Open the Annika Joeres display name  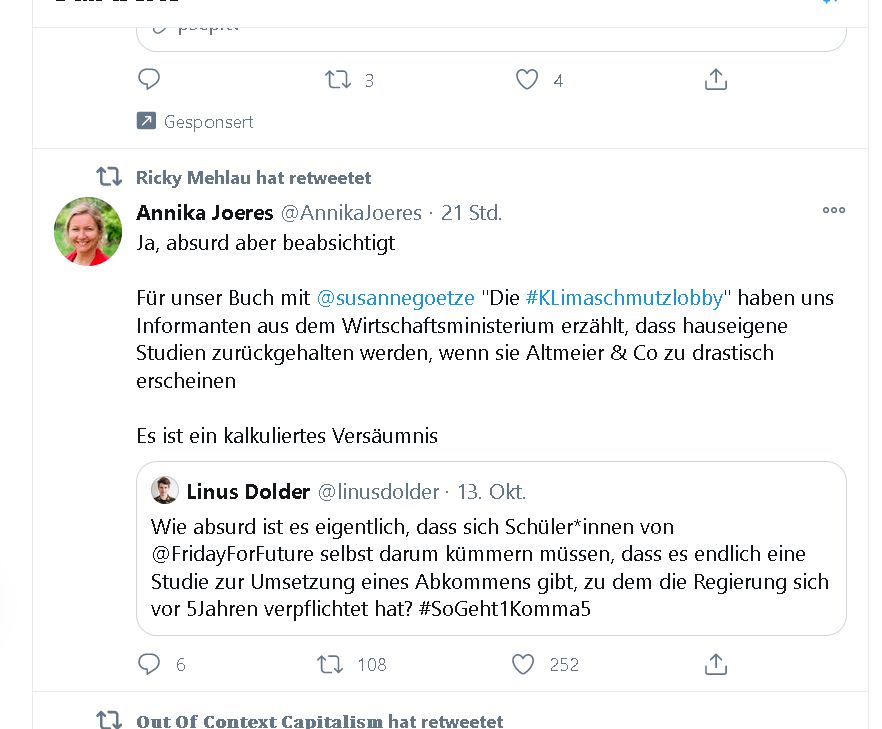click(x=204, y=213)
